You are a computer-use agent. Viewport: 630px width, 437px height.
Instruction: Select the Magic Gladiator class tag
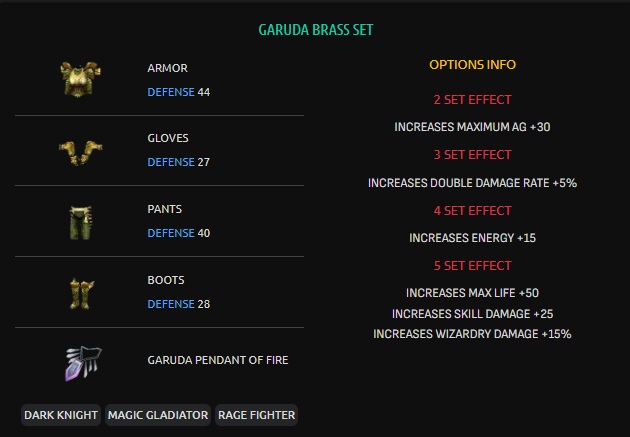157,414
